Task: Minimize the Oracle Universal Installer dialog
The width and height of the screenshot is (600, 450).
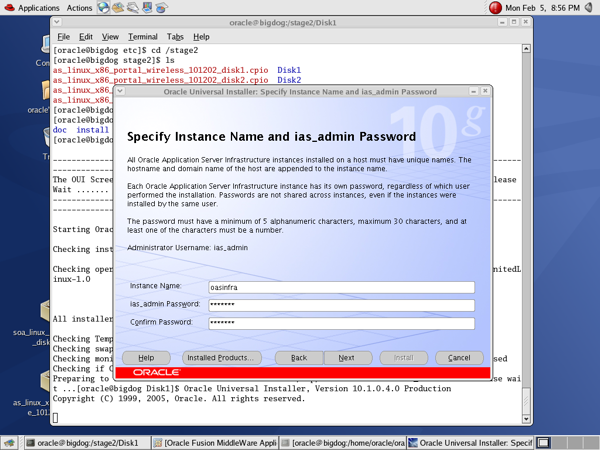Action: tap(474, 91)
